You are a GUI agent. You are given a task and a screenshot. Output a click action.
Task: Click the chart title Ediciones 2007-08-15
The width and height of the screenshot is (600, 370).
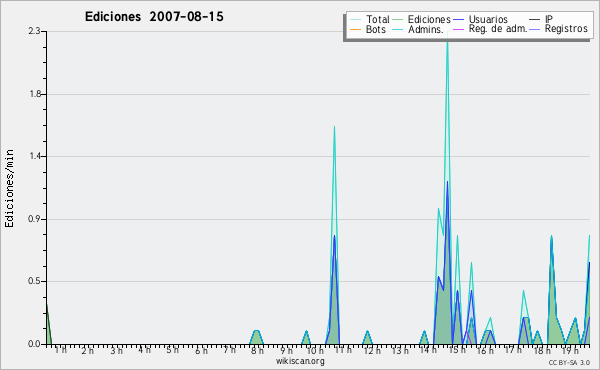tap(154, 16)
